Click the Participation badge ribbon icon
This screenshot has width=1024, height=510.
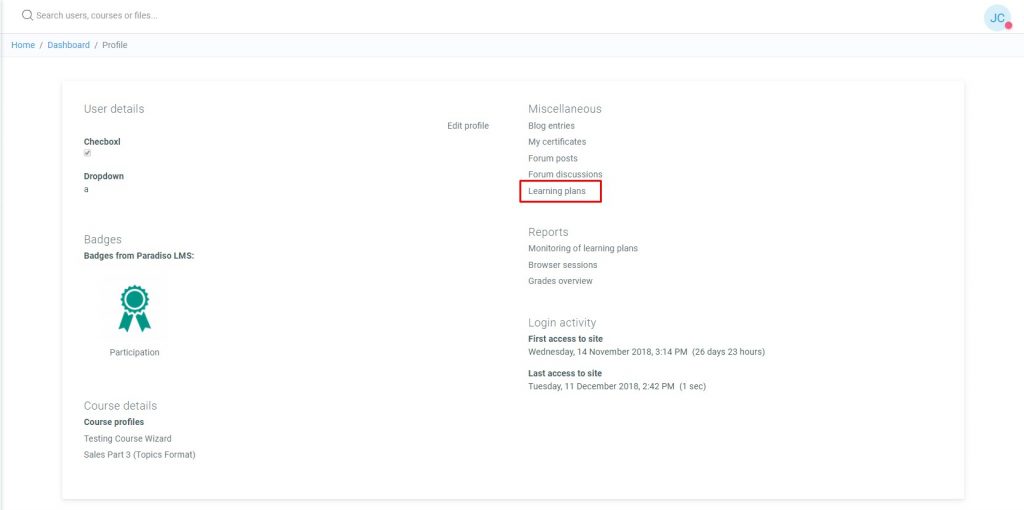pos(134,308)
